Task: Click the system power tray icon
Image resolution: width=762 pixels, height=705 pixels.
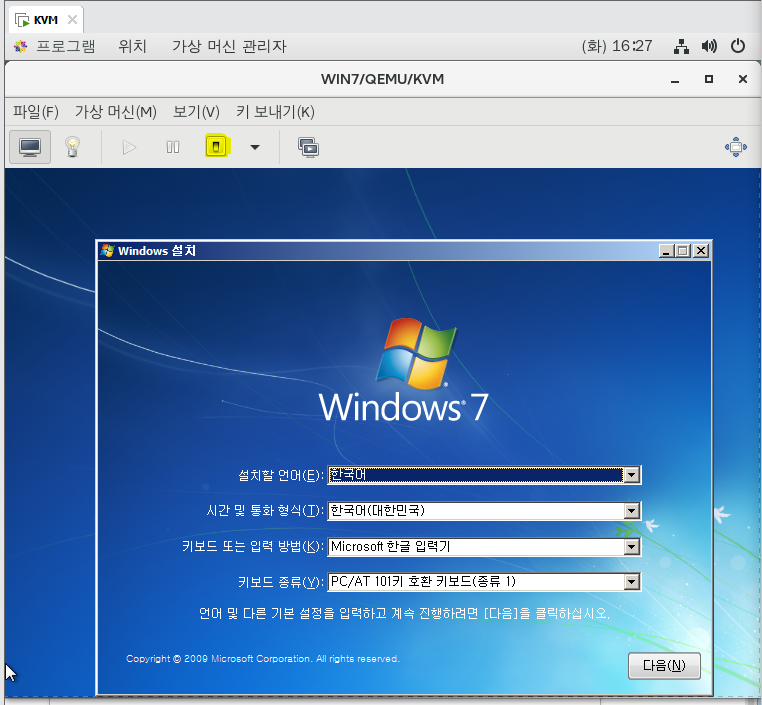Action: click(x=738, y=46)
